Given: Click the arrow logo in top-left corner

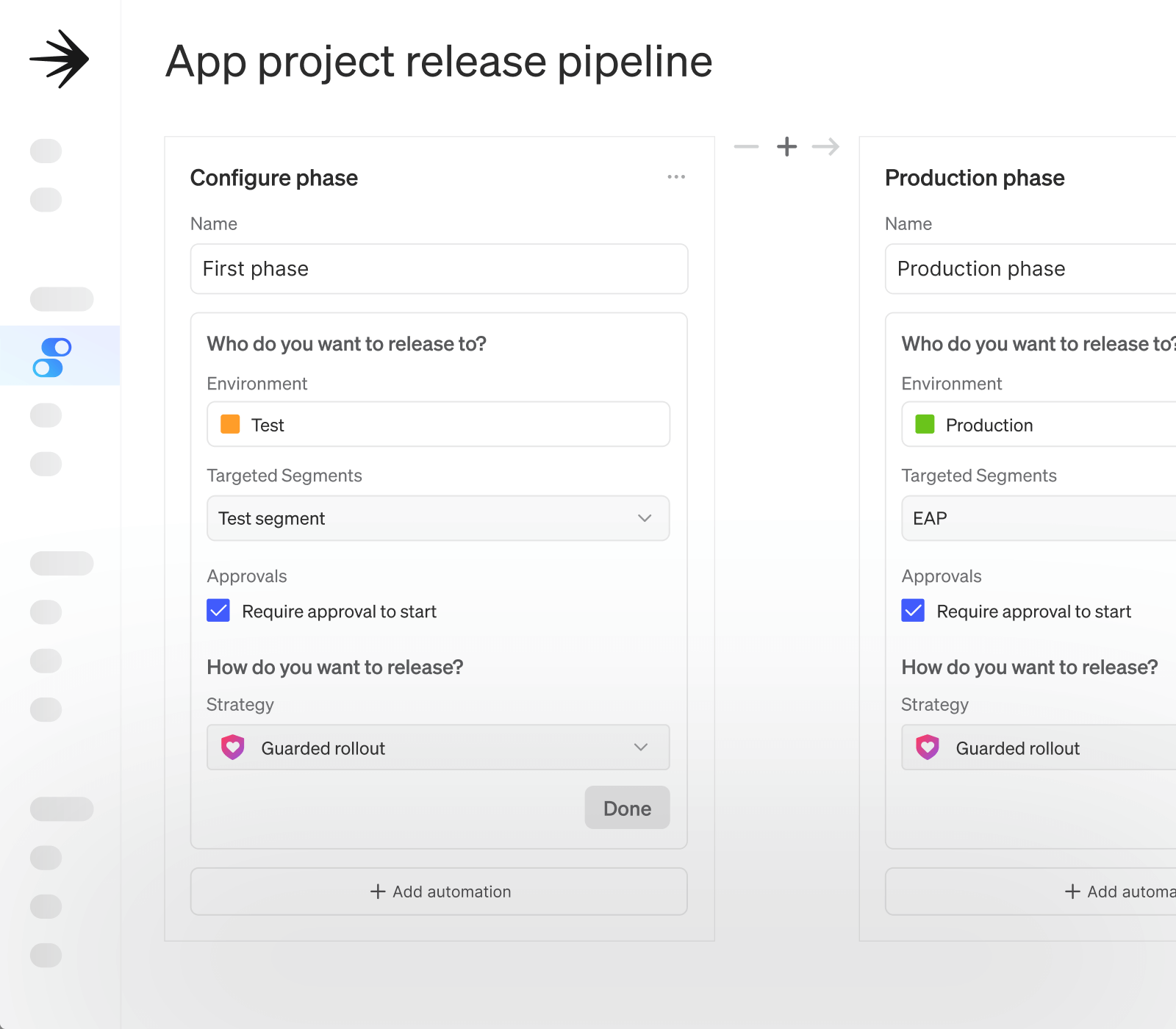Looking at the screenshot, I should tap(60, 59).
